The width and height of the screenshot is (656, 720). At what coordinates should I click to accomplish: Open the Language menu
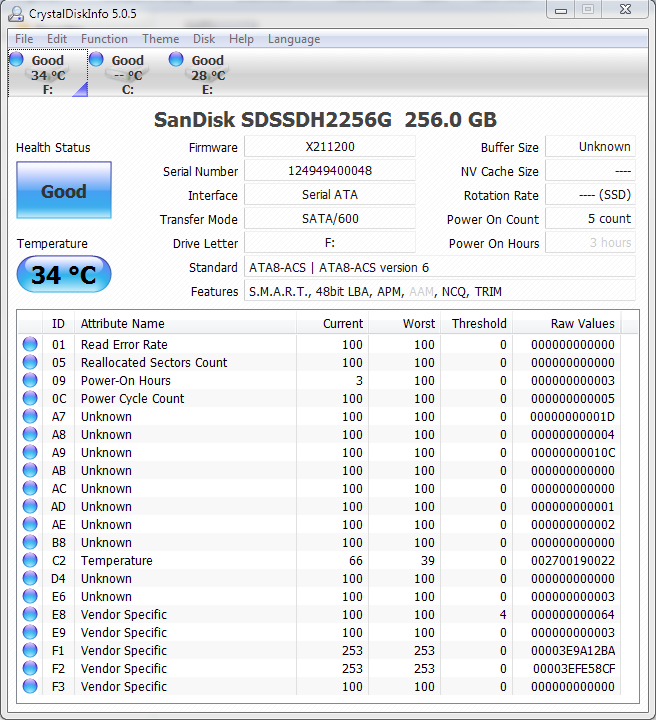pos(294,39)
